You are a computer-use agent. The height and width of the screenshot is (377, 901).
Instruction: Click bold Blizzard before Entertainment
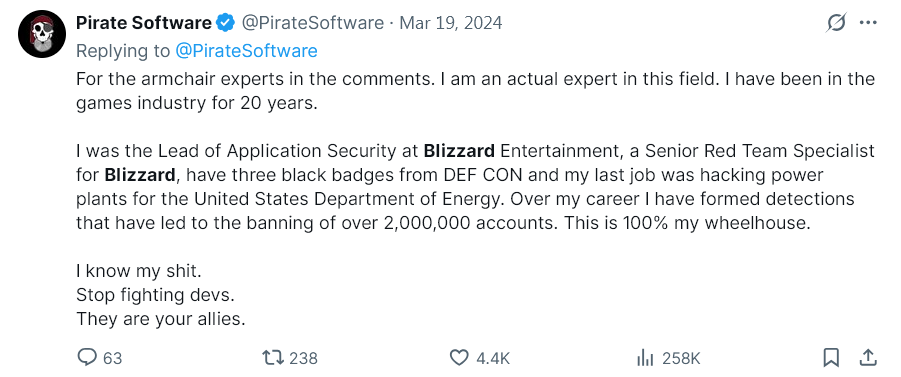pos(459,151)
